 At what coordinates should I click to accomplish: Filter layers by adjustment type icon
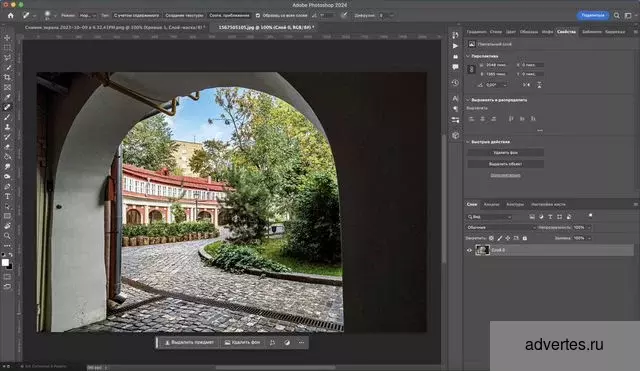tap(541, 217)
